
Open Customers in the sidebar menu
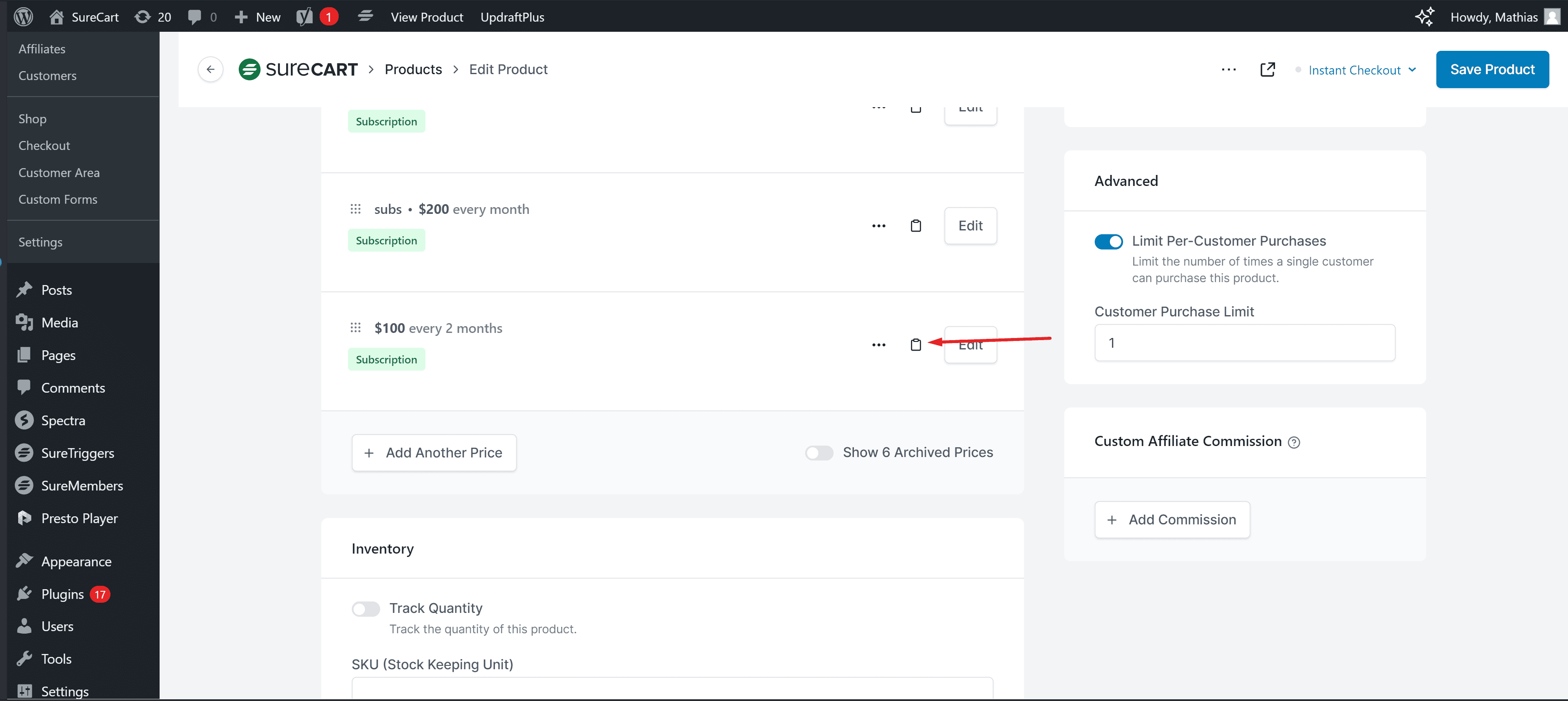[47, 75]
